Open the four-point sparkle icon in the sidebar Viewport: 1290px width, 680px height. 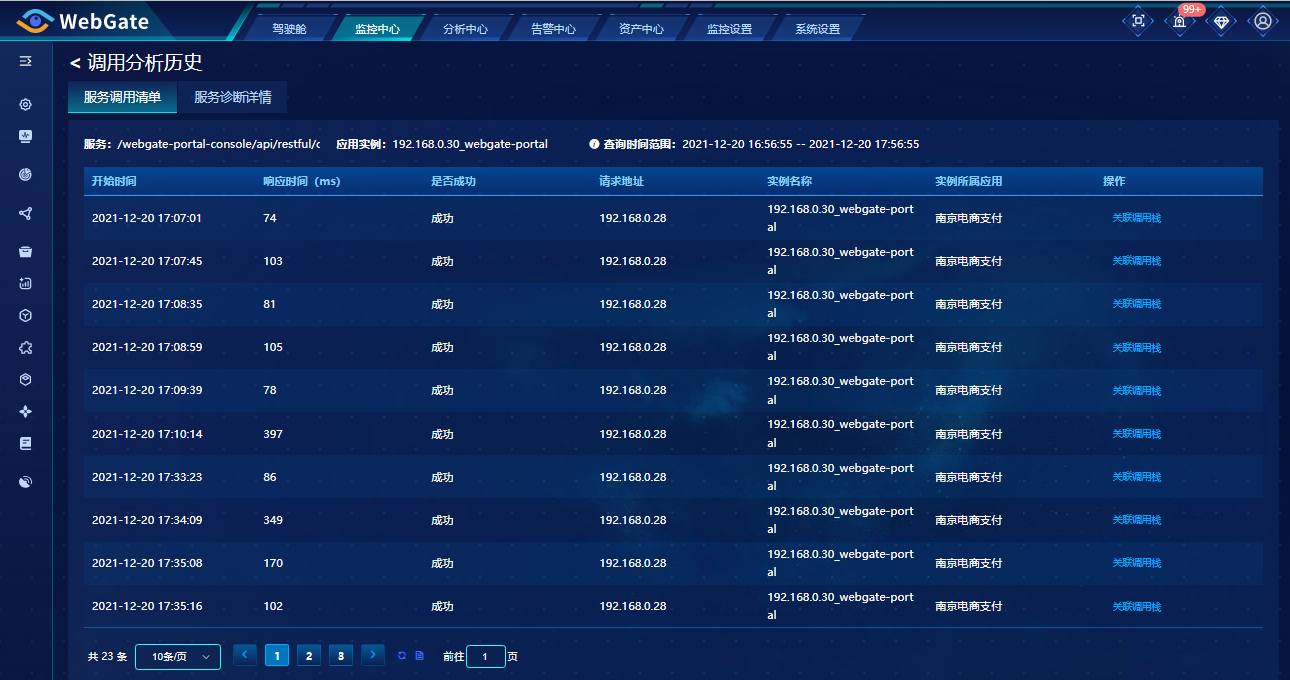[26, 411]
